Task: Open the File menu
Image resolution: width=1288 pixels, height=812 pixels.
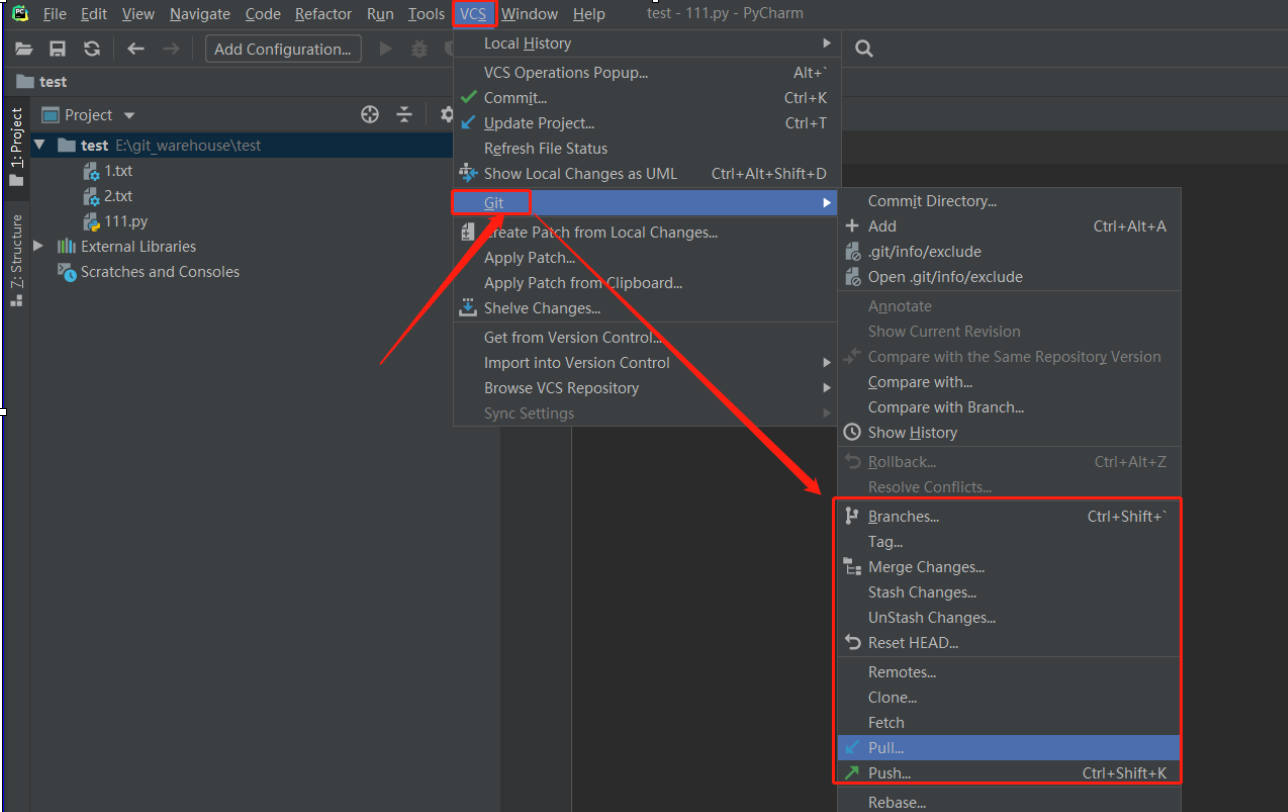Action: click(x=55, y=14)
